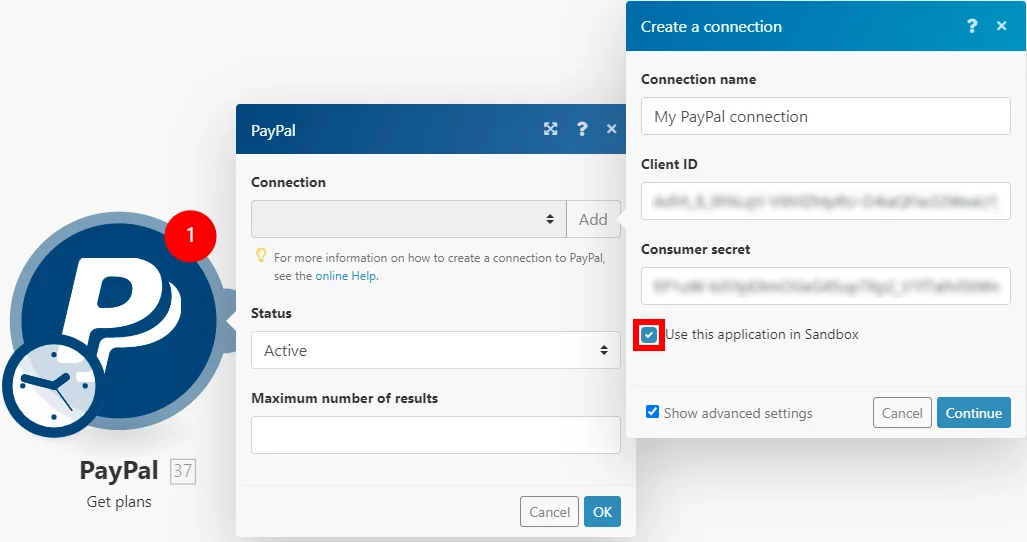Click the Add connection button
1027x542 pixels.
(x=593, y=219)
